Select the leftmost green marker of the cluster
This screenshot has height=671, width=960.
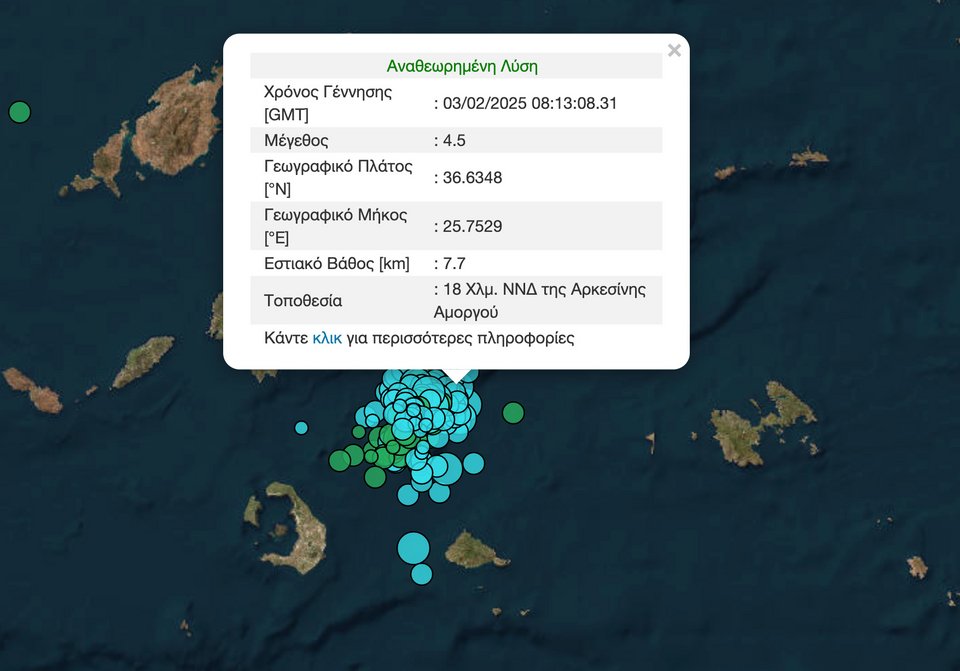[339, 460]
